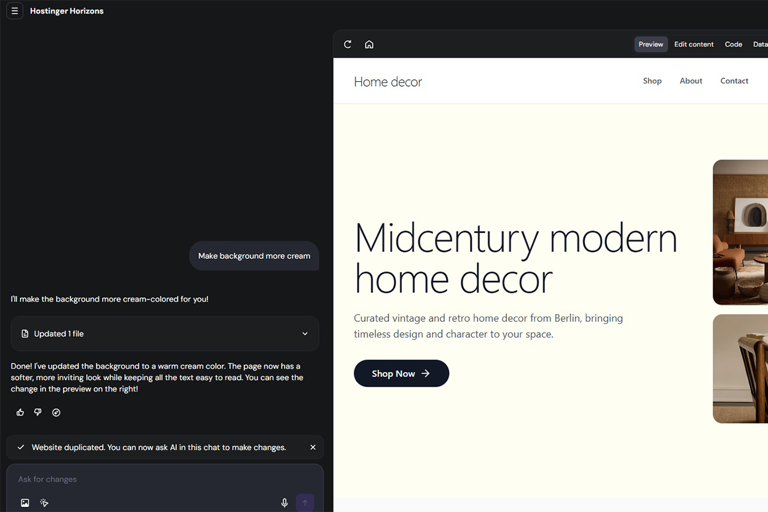768x512 pixels.
Task: Open the Code tab
Action: pyautogui.click(x=733, y=44)
